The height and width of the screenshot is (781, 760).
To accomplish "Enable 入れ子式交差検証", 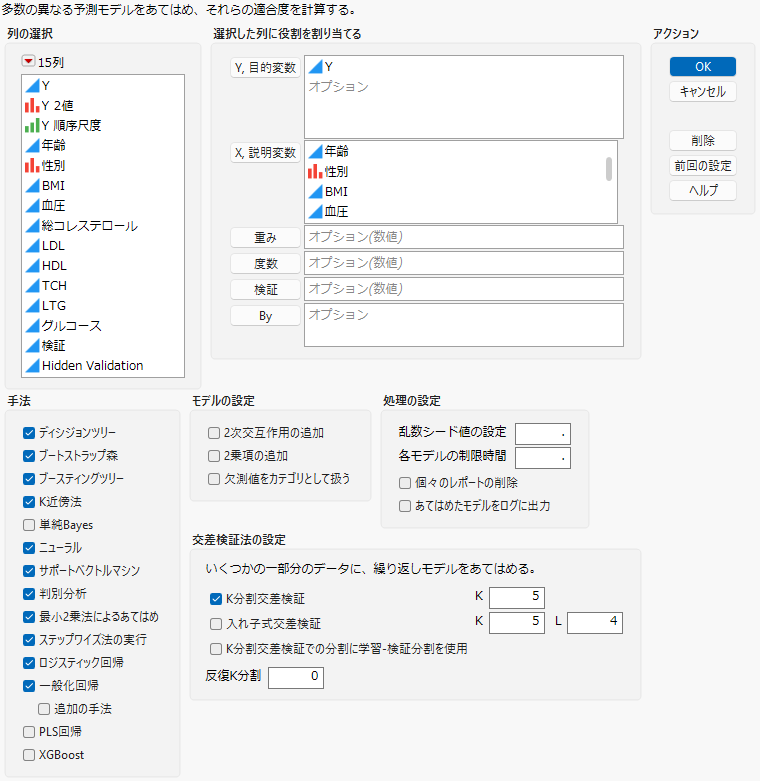I will tap(216, 624).
